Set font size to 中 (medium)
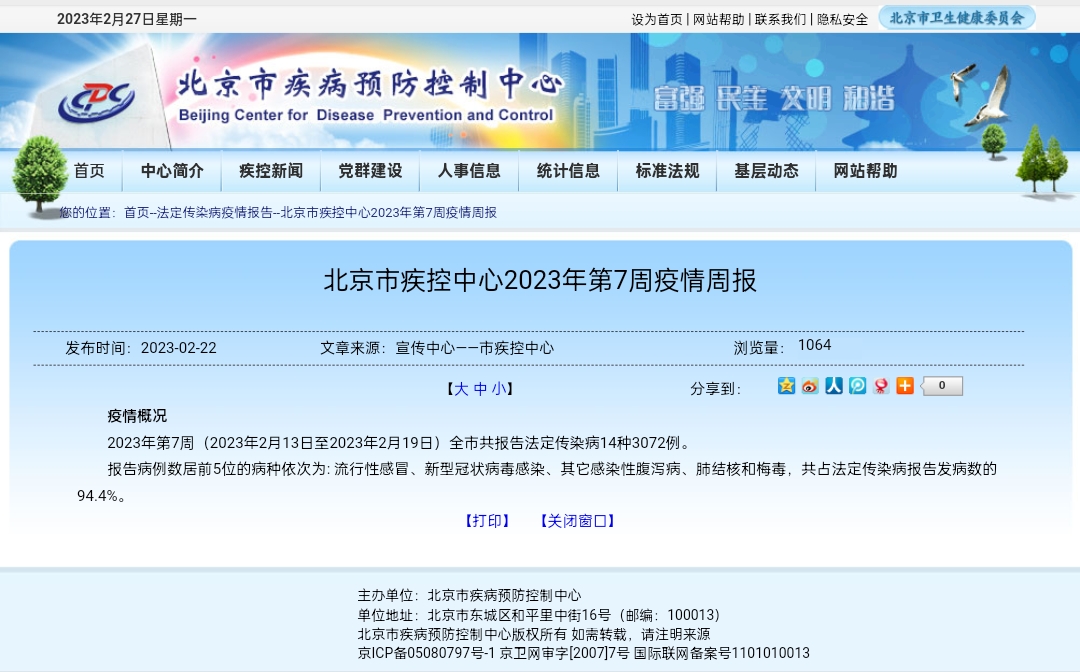 (480, 389)
